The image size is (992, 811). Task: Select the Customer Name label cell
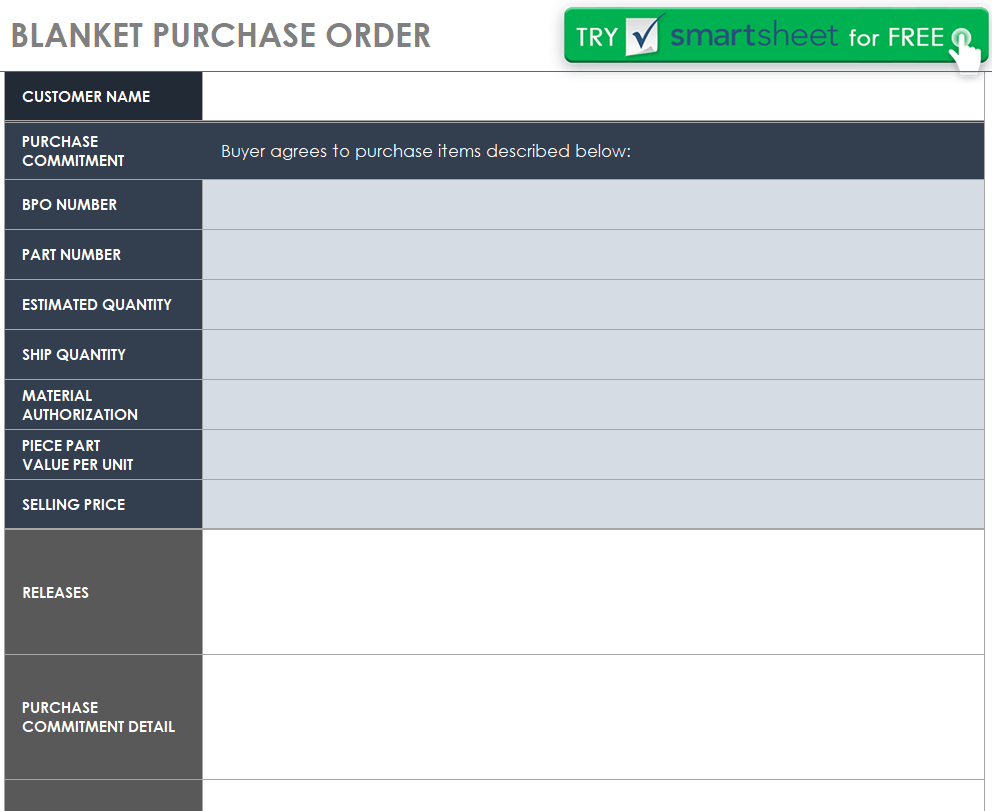103,97
